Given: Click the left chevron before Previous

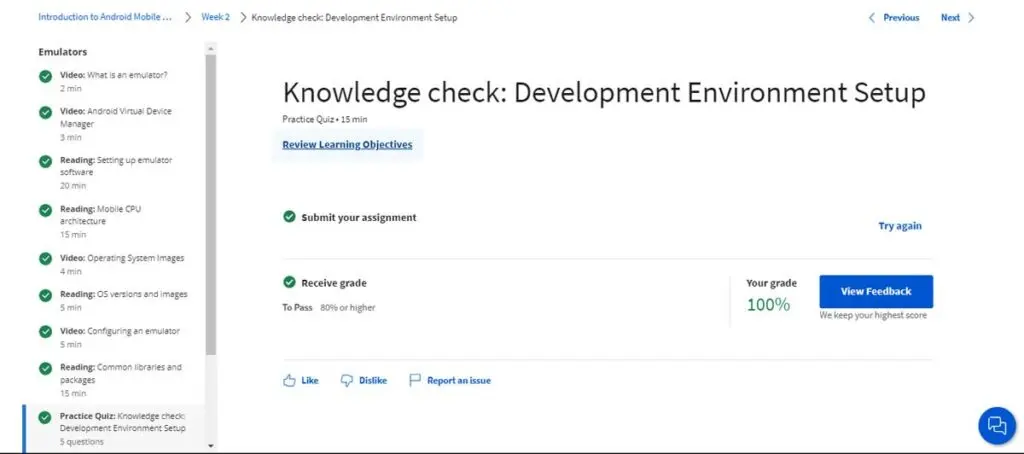Looking at the screenshot, I should tap(871, 18).
